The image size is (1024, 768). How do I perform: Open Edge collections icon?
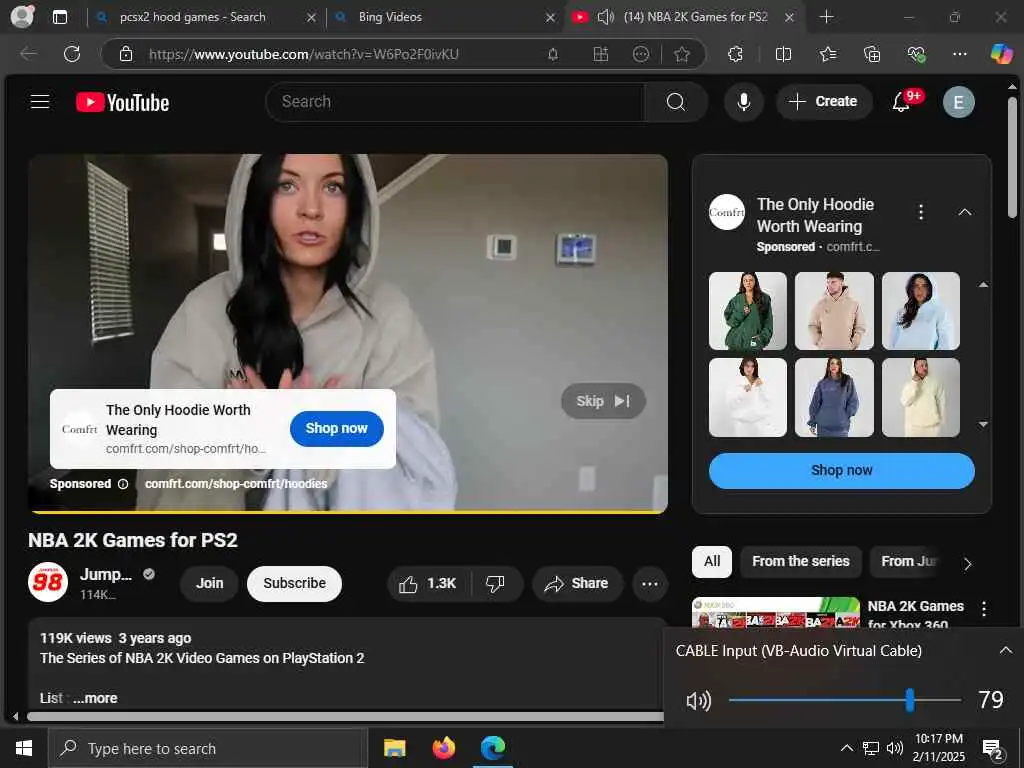tap(872, 54)
